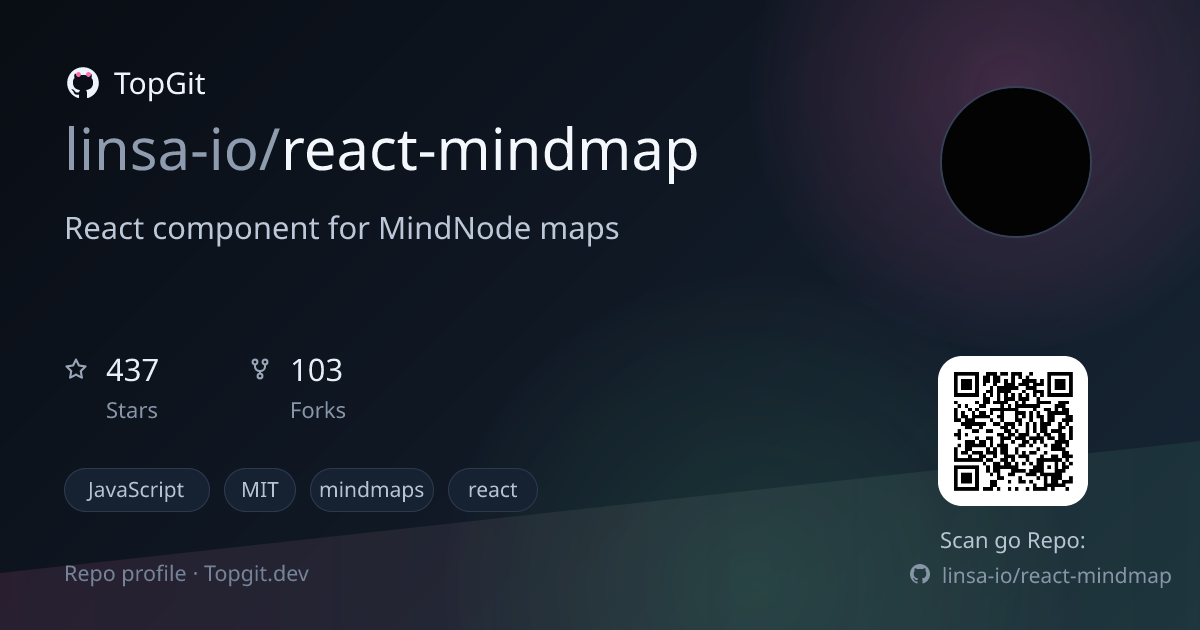The width and height of the screenshot is (1200, 630).
Task: Select the mindmaps topic tag
Action: [x=372, y=490]
